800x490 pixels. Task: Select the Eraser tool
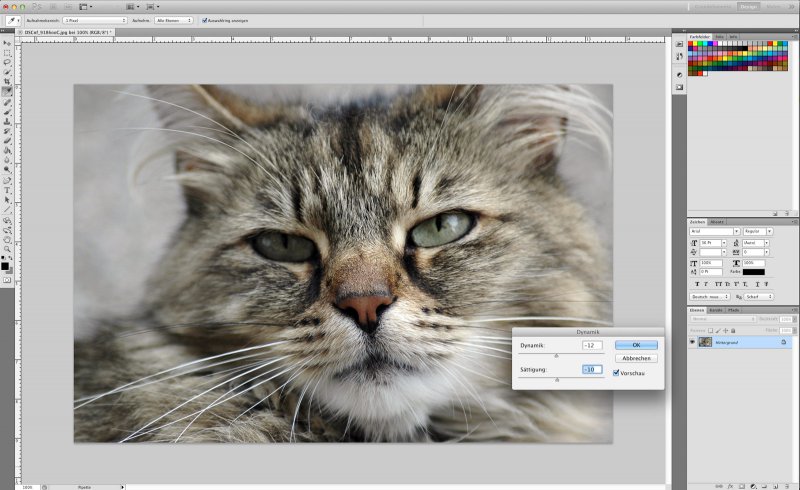click(7, 141)
